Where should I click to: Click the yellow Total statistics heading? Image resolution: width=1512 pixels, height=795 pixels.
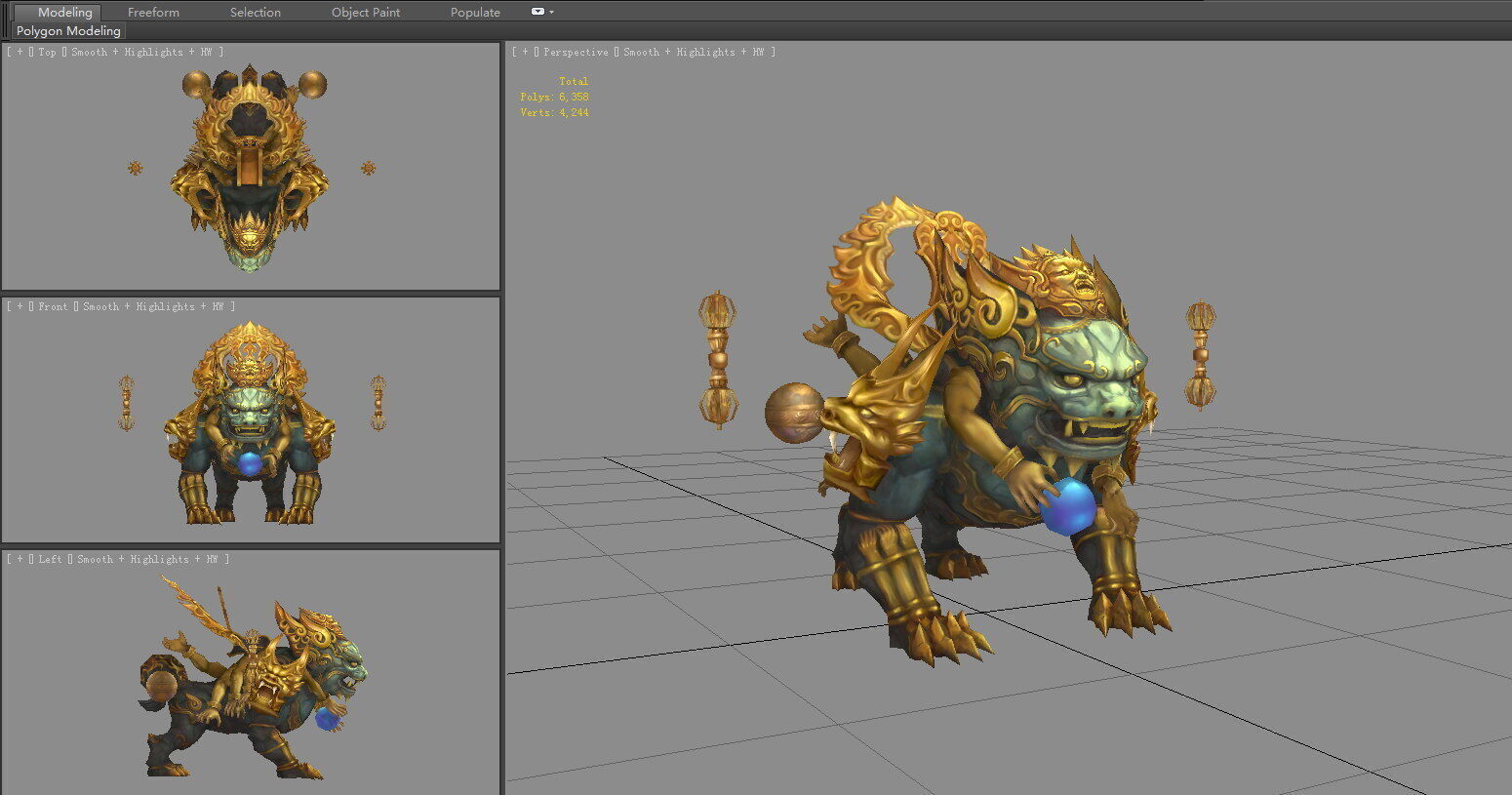574,81
